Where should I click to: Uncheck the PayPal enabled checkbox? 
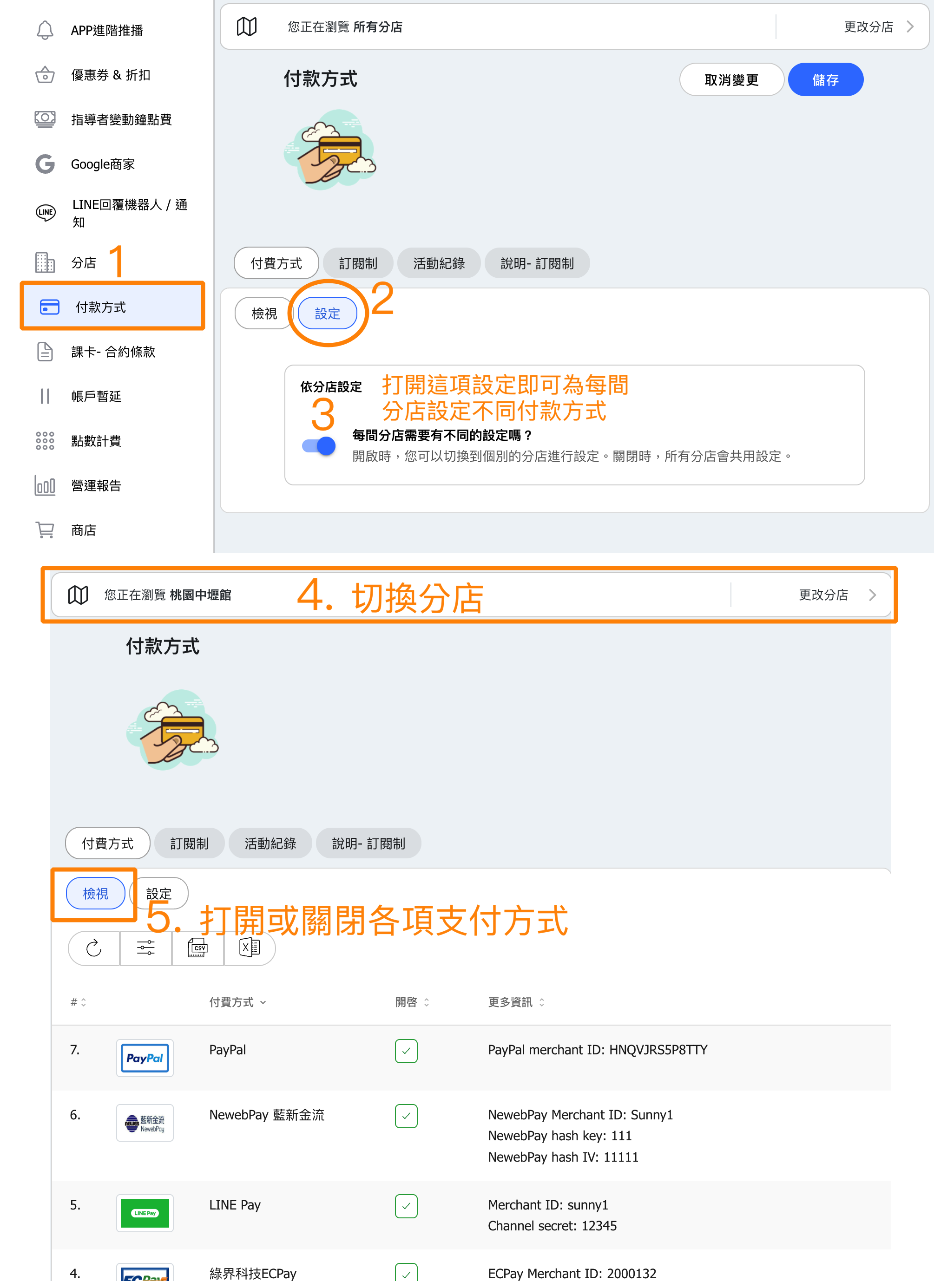tap(406, 1051)
